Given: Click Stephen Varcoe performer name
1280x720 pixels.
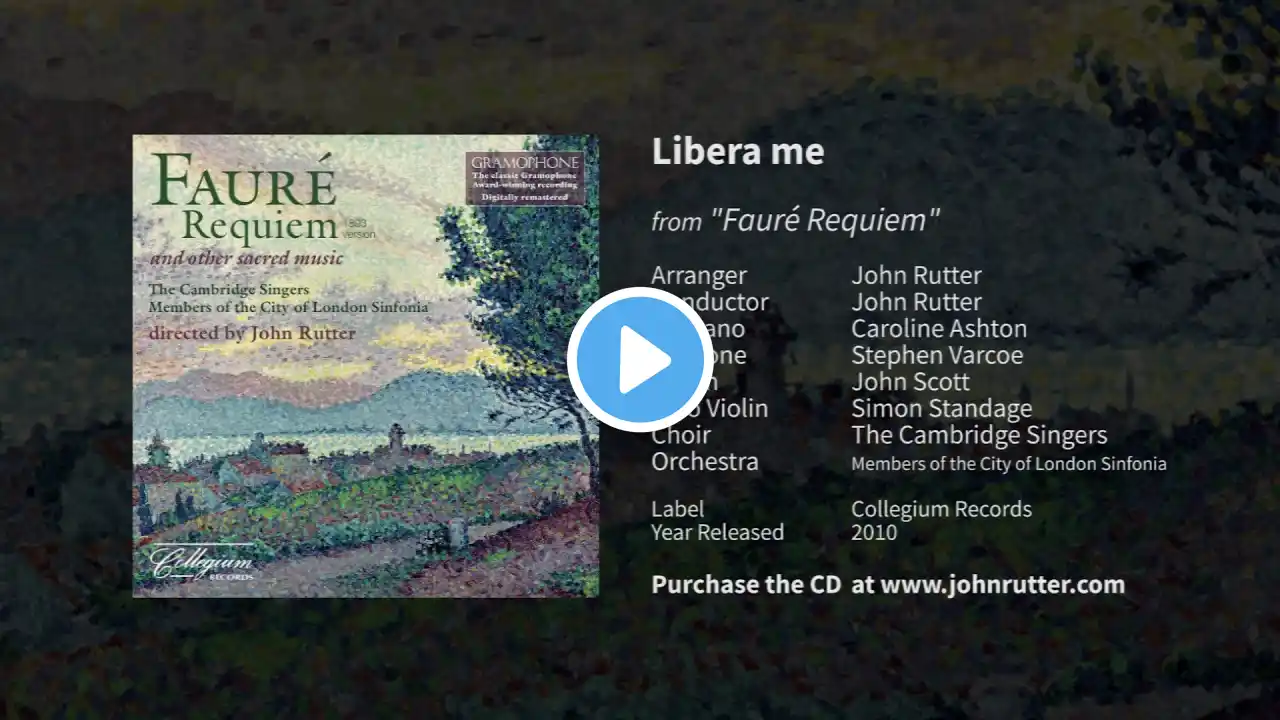Looking at the screenshot, I should pyautogui.click(x=937, y=356).
